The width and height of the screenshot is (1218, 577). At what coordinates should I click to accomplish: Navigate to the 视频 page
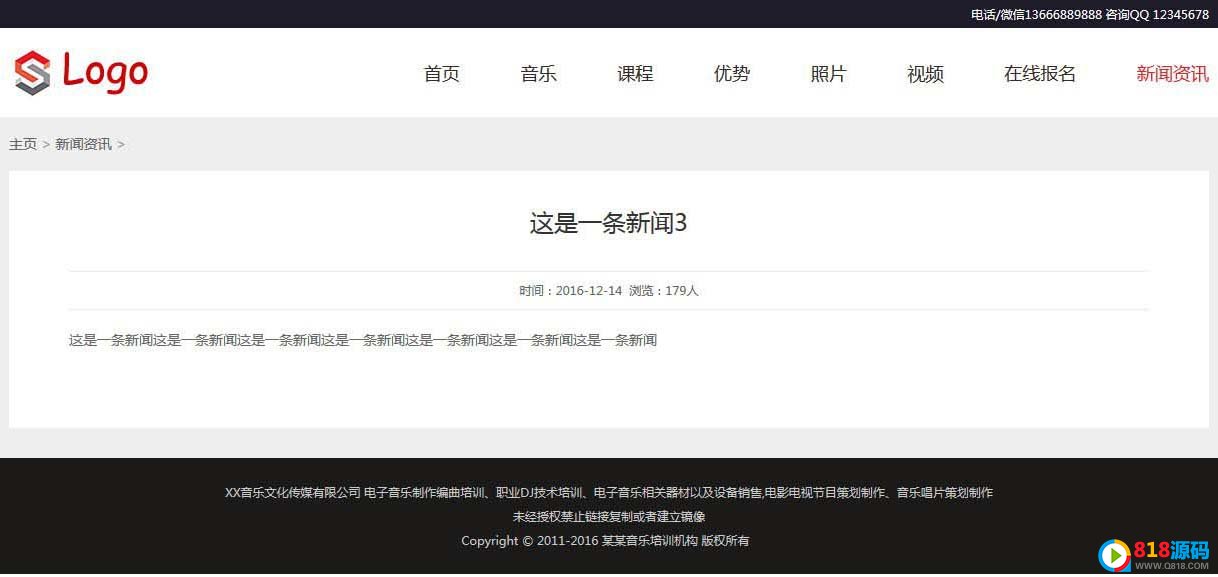[925, 74]
